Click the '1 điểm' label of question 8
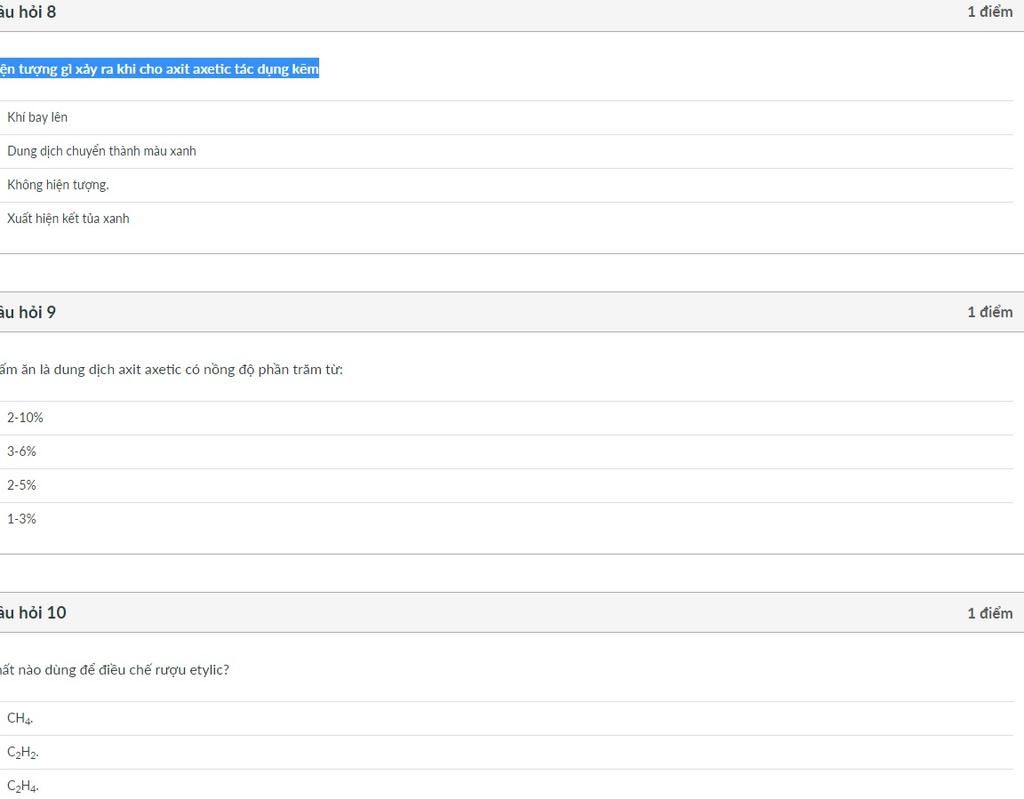This screenshot has width=1024, height=799. click(989, 12)
